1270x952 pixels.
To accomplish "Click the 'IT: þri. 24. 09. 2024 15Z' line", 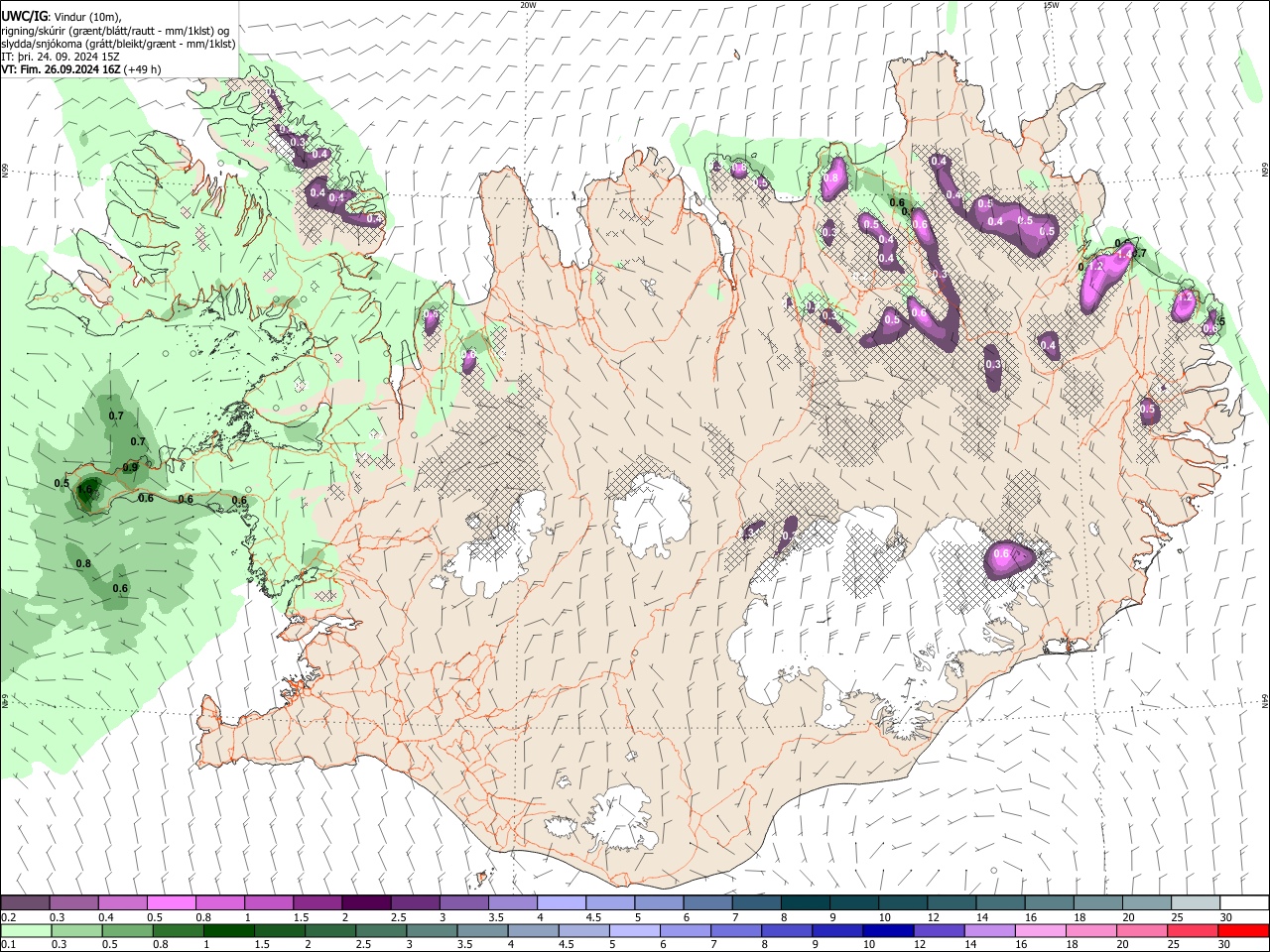I will (61, 57).
